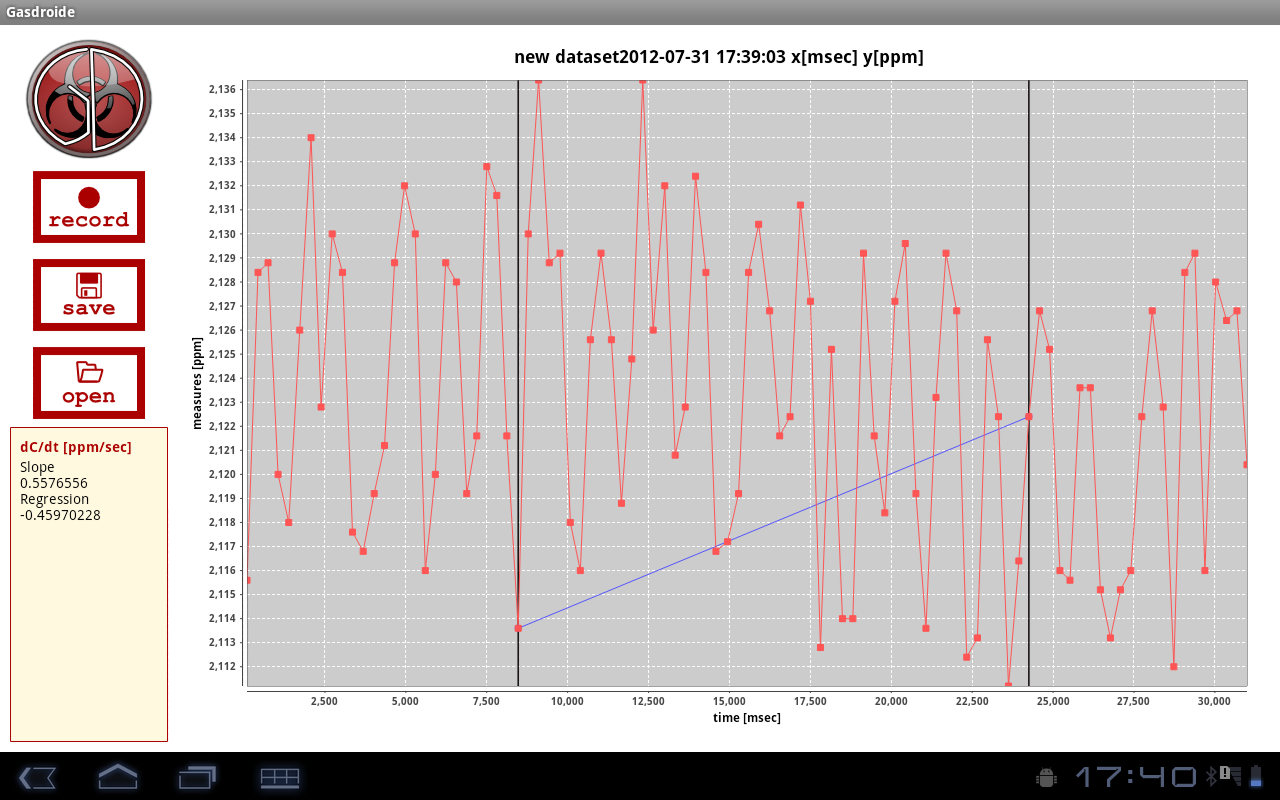Select the right black vertical cursor line
The height and width of the screenshot is (800, 1280).
[x=1029, y=383]
